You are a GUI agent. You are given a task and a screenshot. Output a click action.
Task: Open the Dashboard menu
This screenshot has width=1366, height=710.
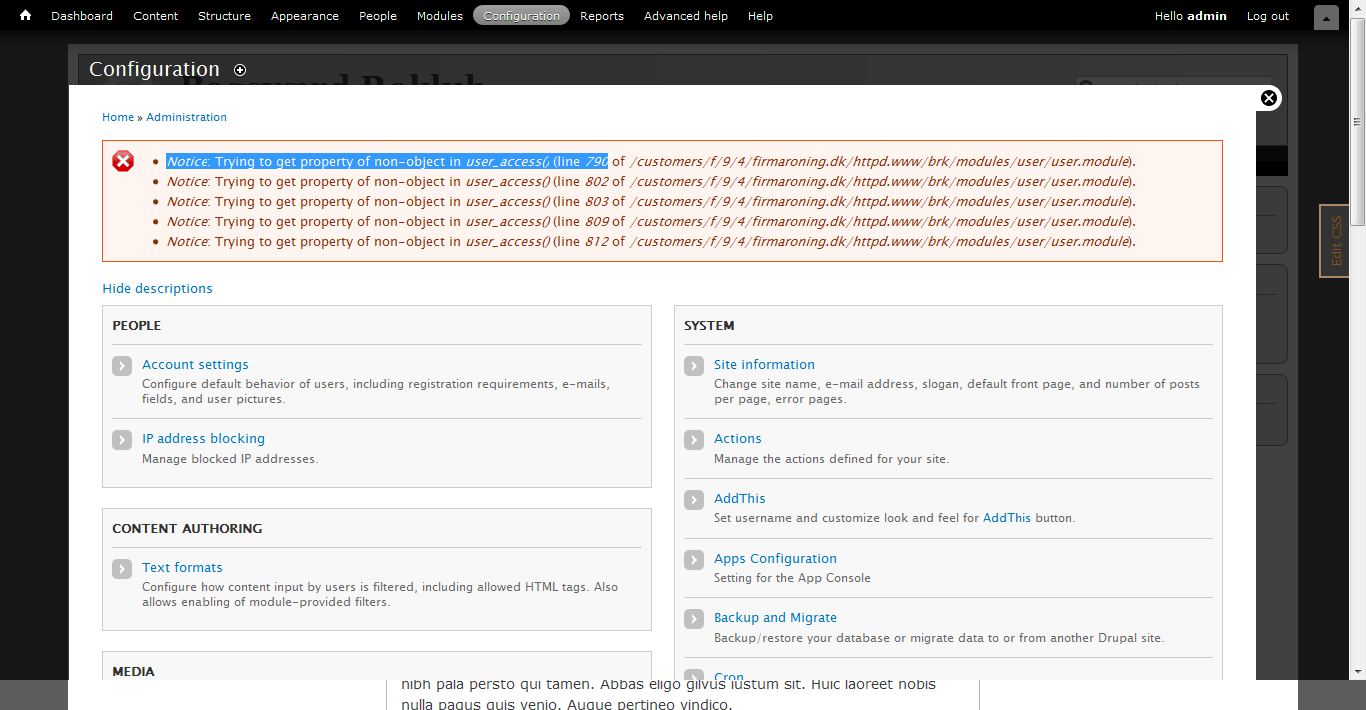click(x=82, y=16)
